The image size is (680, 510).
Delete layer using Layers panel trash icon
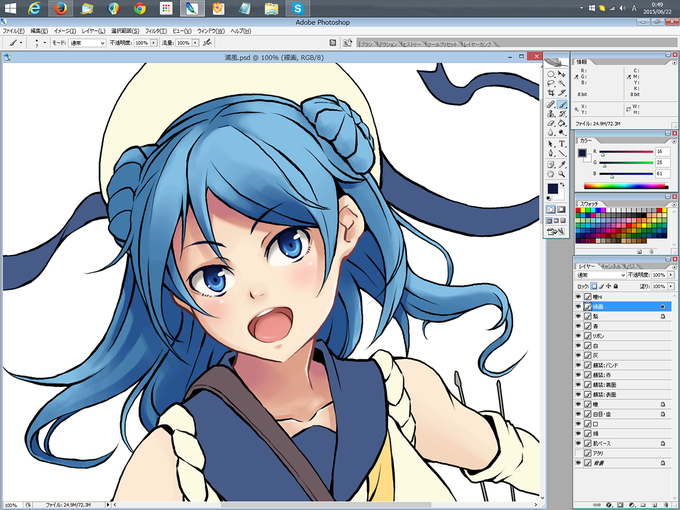(666, 505)
